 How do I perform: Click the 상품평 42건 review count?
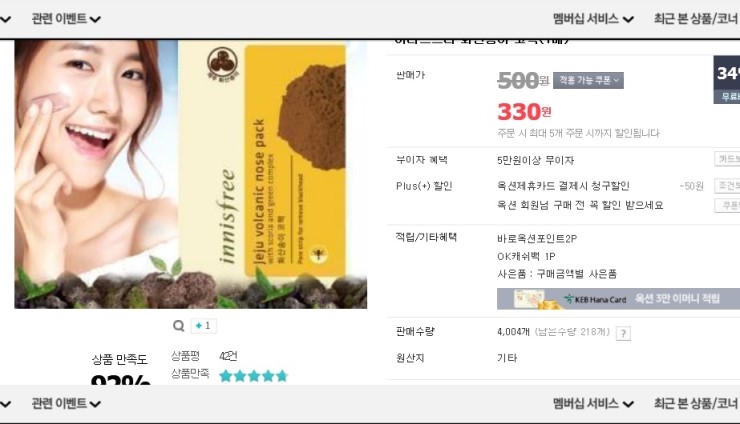click(204, 356)
